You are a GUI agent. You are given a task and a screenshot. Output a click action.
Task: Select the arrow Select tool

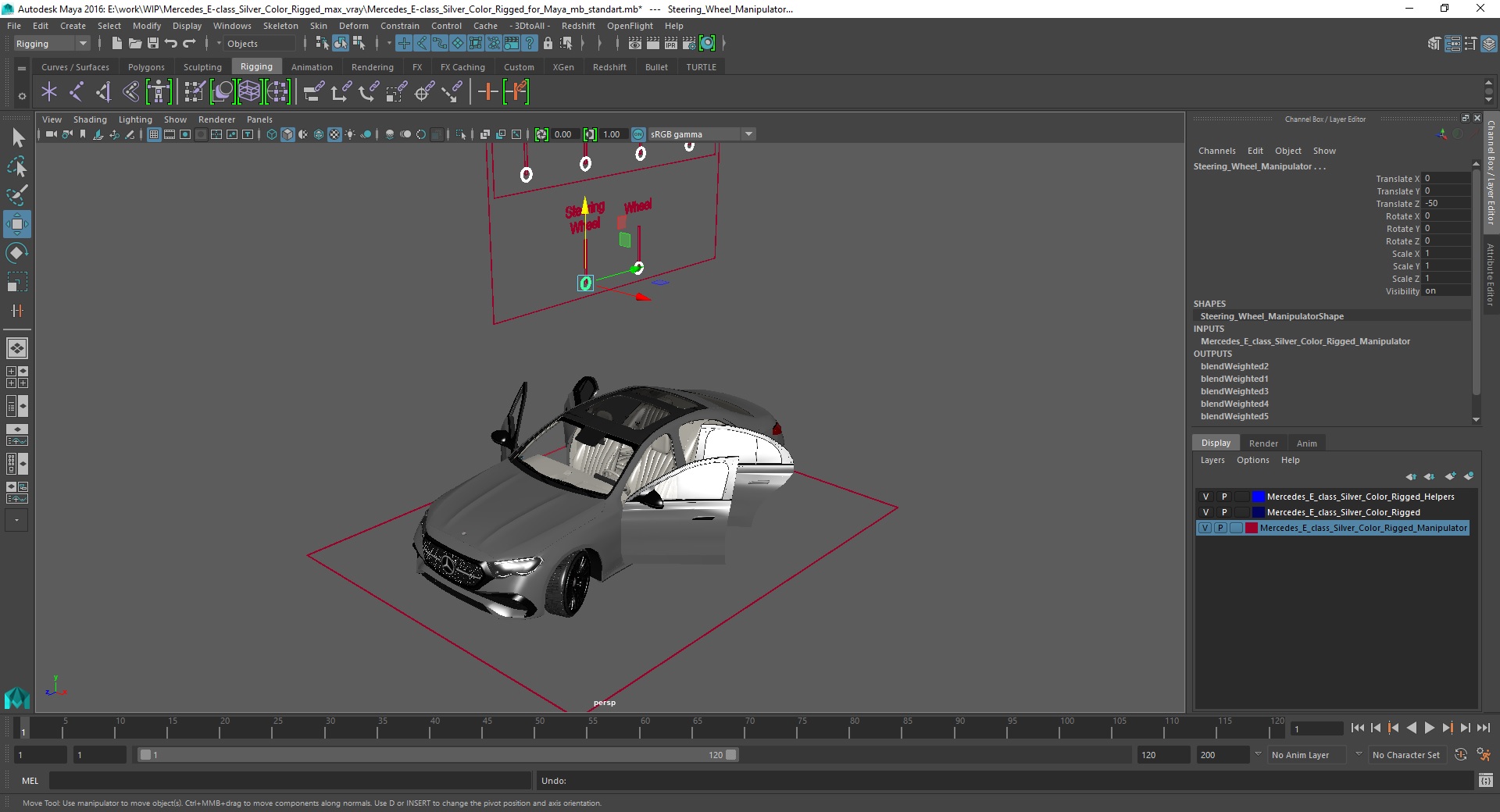17,137
